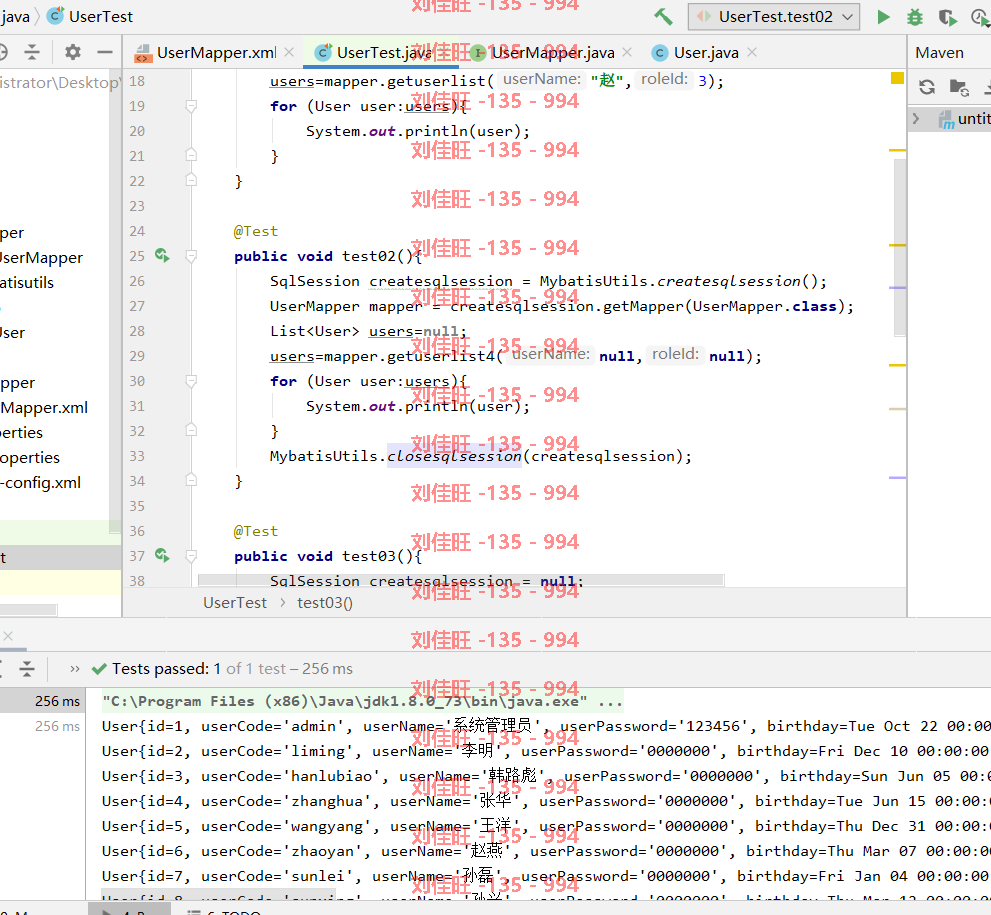This screenshot has width=991, height=915.
Task: Click the console line for userCode='zhanghua'
Action: (546, 801)
